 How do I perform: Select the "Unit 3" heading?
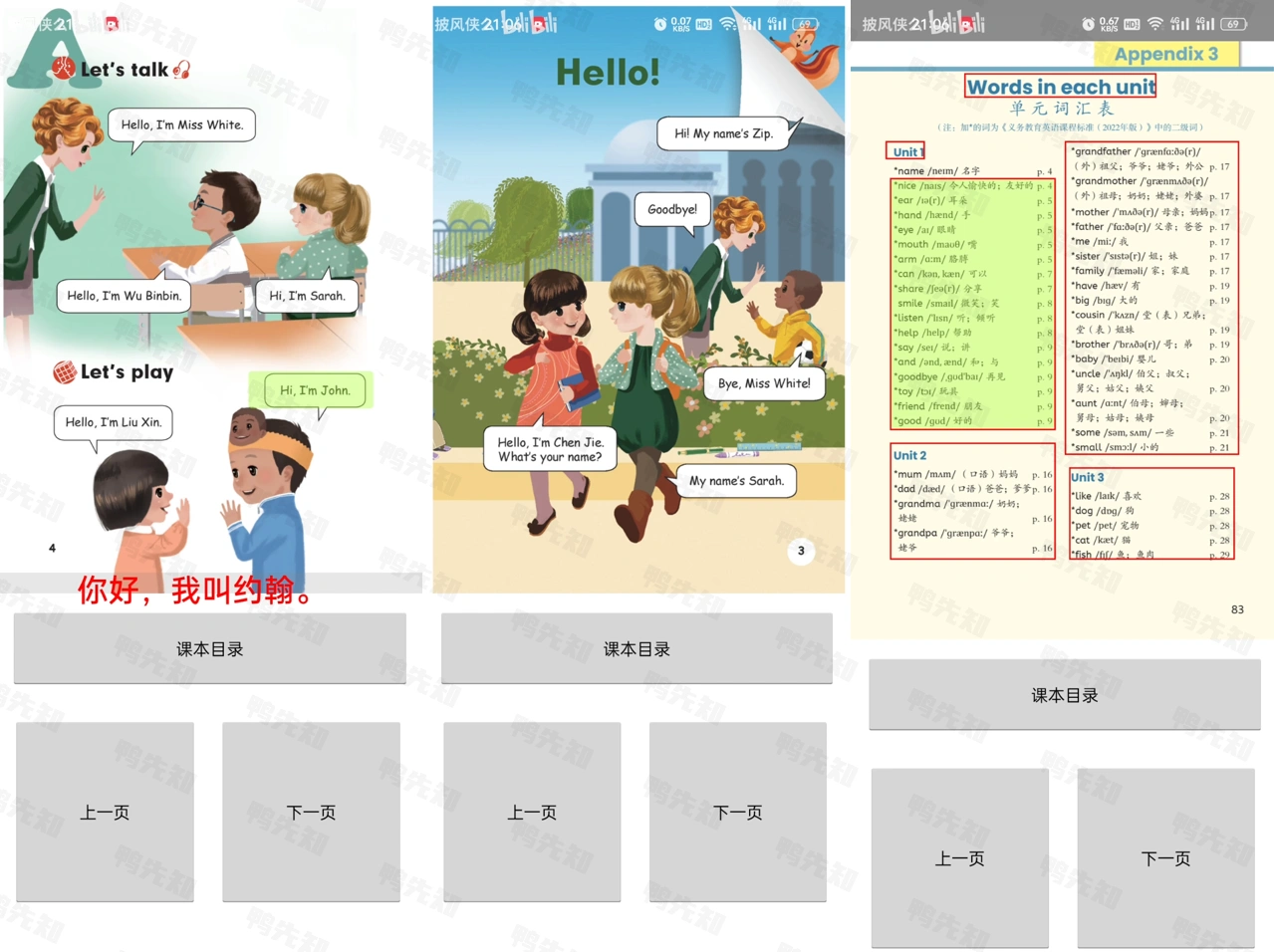click(x=1088, y=477)
